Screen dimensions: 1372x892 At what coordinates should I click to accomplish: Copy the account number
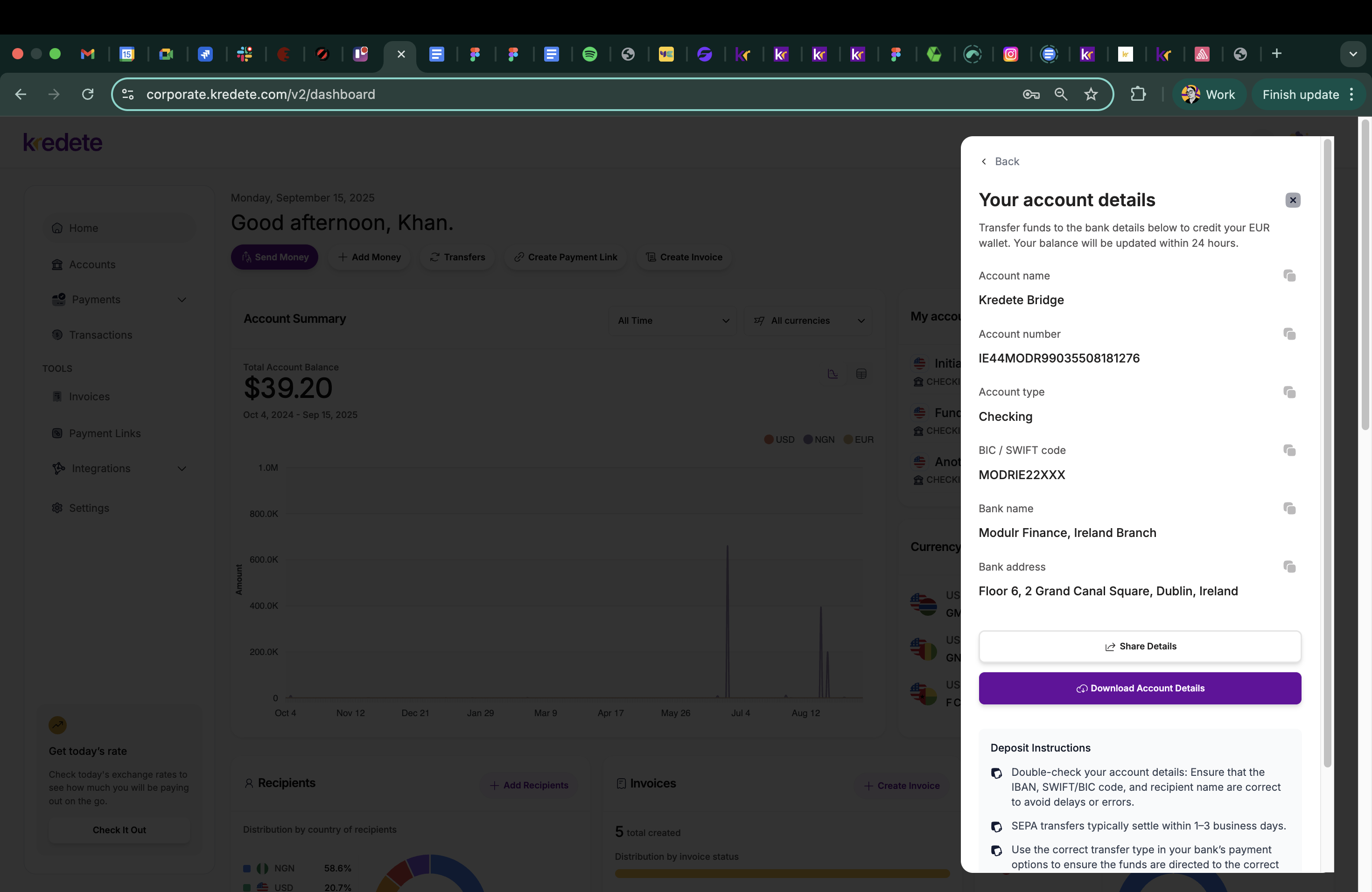pyautogui.click(x=1289, y=334)
